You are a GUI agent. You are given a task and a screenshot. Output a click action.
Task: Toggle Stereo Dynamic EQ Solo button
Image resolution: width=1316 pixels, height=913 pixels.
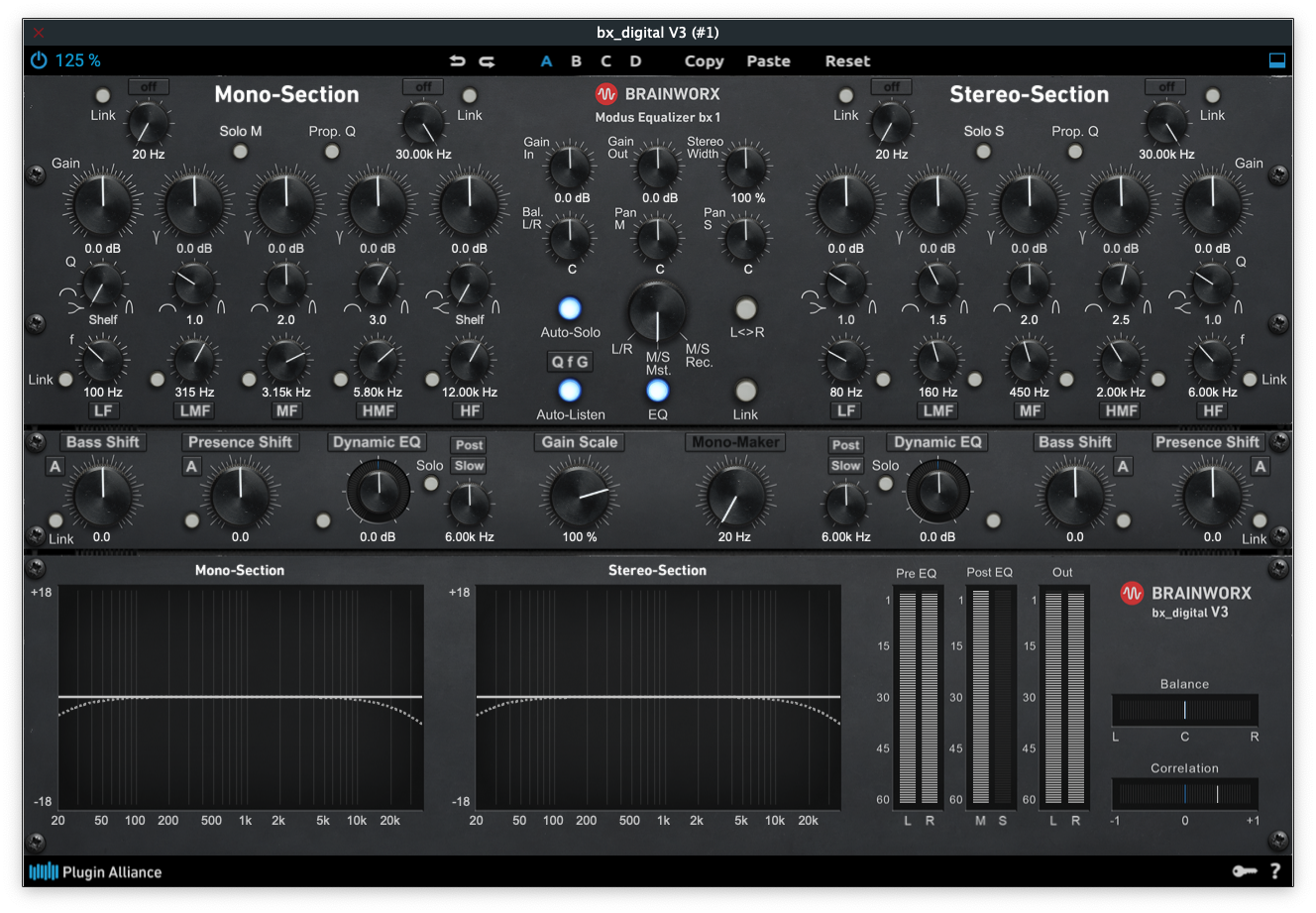(886, 484)
